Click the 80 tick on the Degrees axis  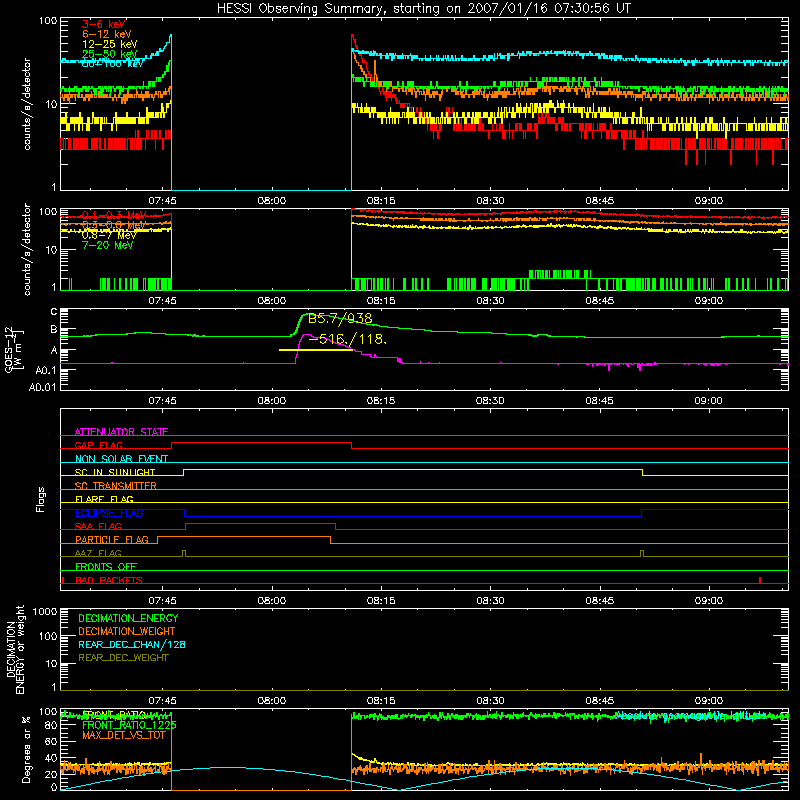pos(51,725)
